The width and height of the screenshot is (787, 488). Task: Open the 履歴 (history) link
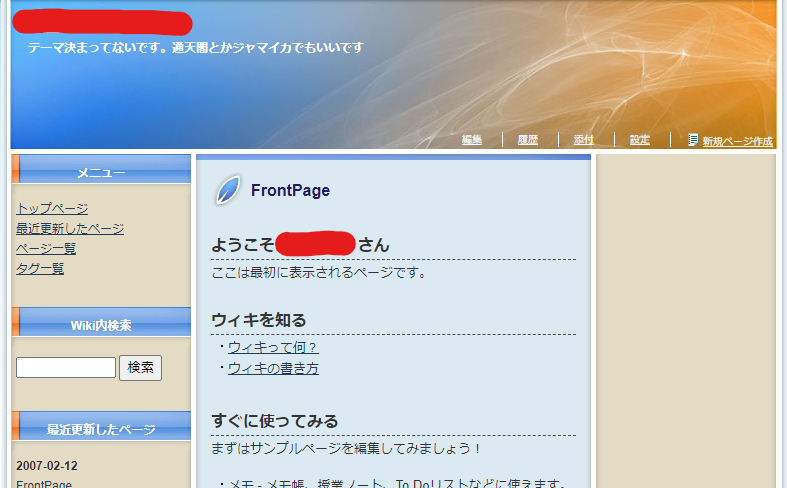point(528,140)
